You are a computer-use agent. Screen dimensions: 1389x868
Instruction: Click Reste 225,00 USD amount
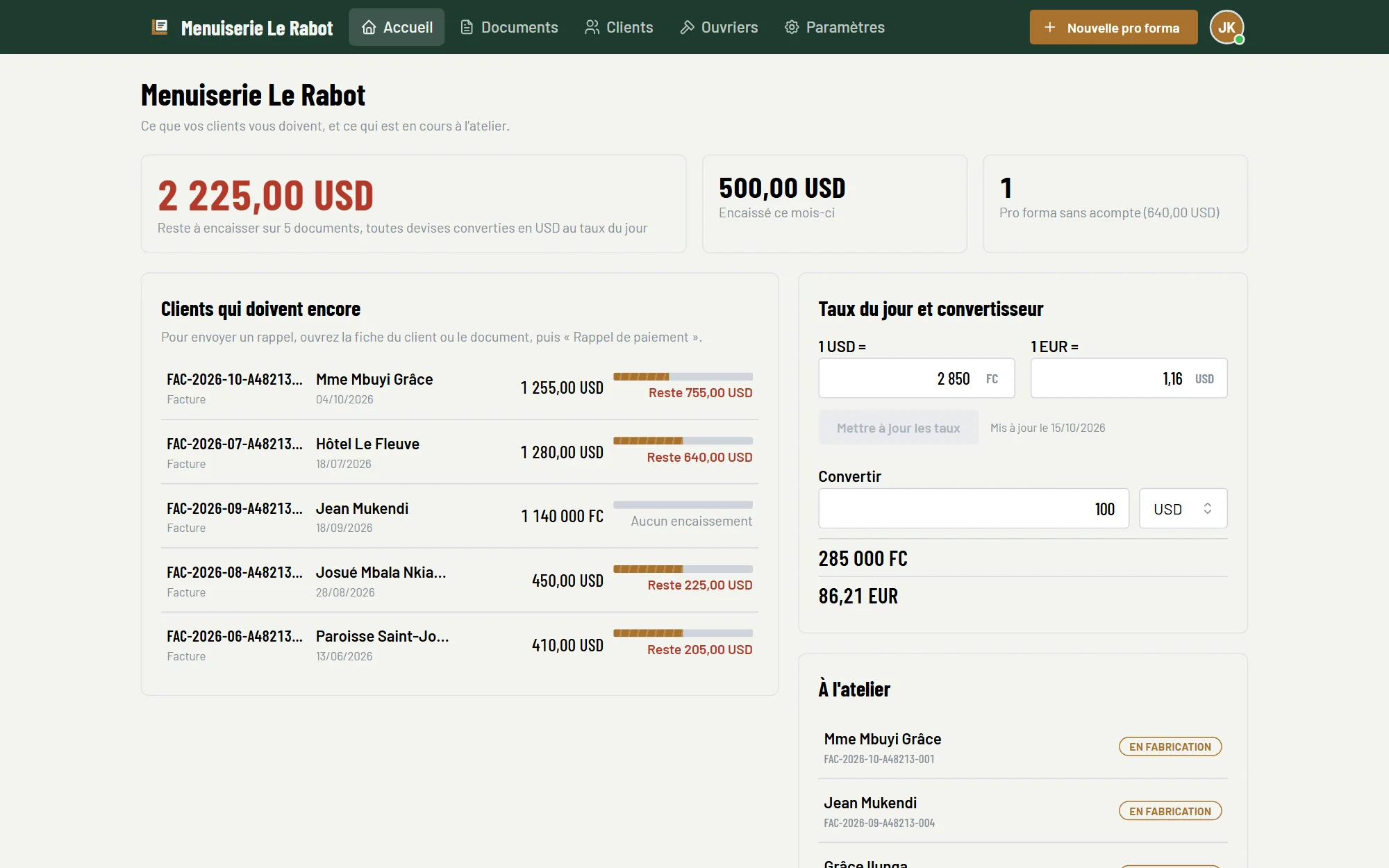tap(700, 585)
